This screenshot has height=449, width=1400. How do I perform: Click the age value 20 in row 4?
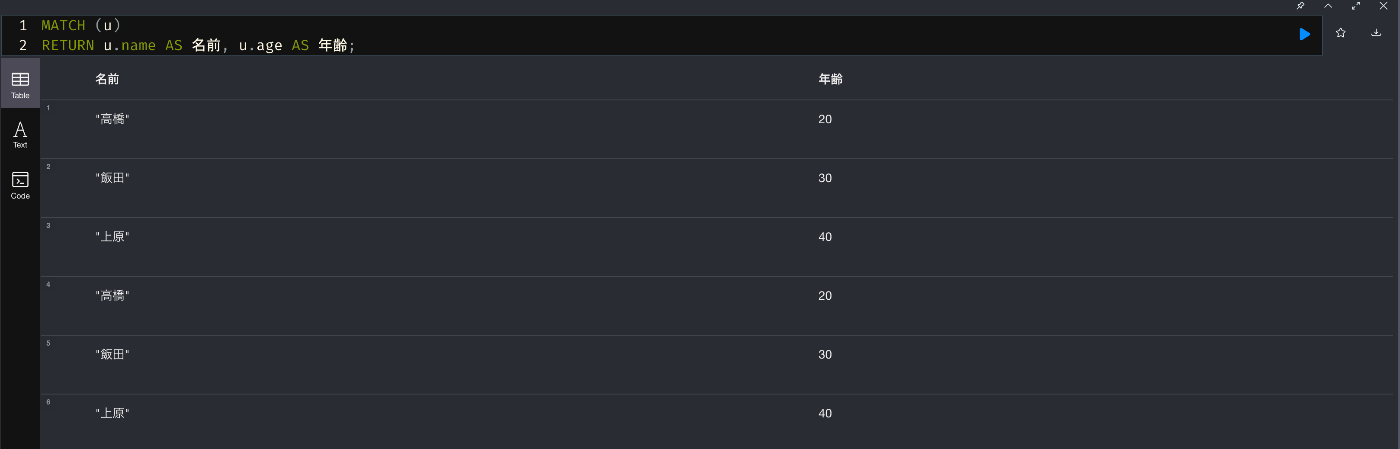pos(825,296)
